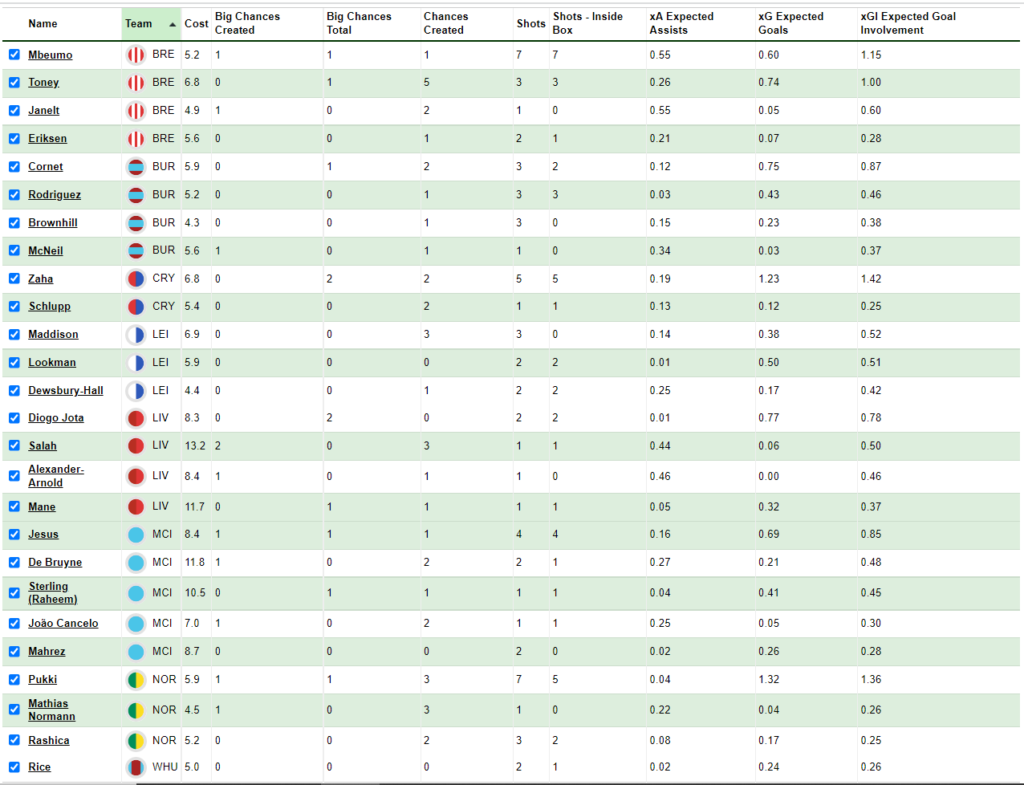The image size is (1024, 785).
Task: Click the Burnley badge in Cornet's row
Action: click(136, 167)
